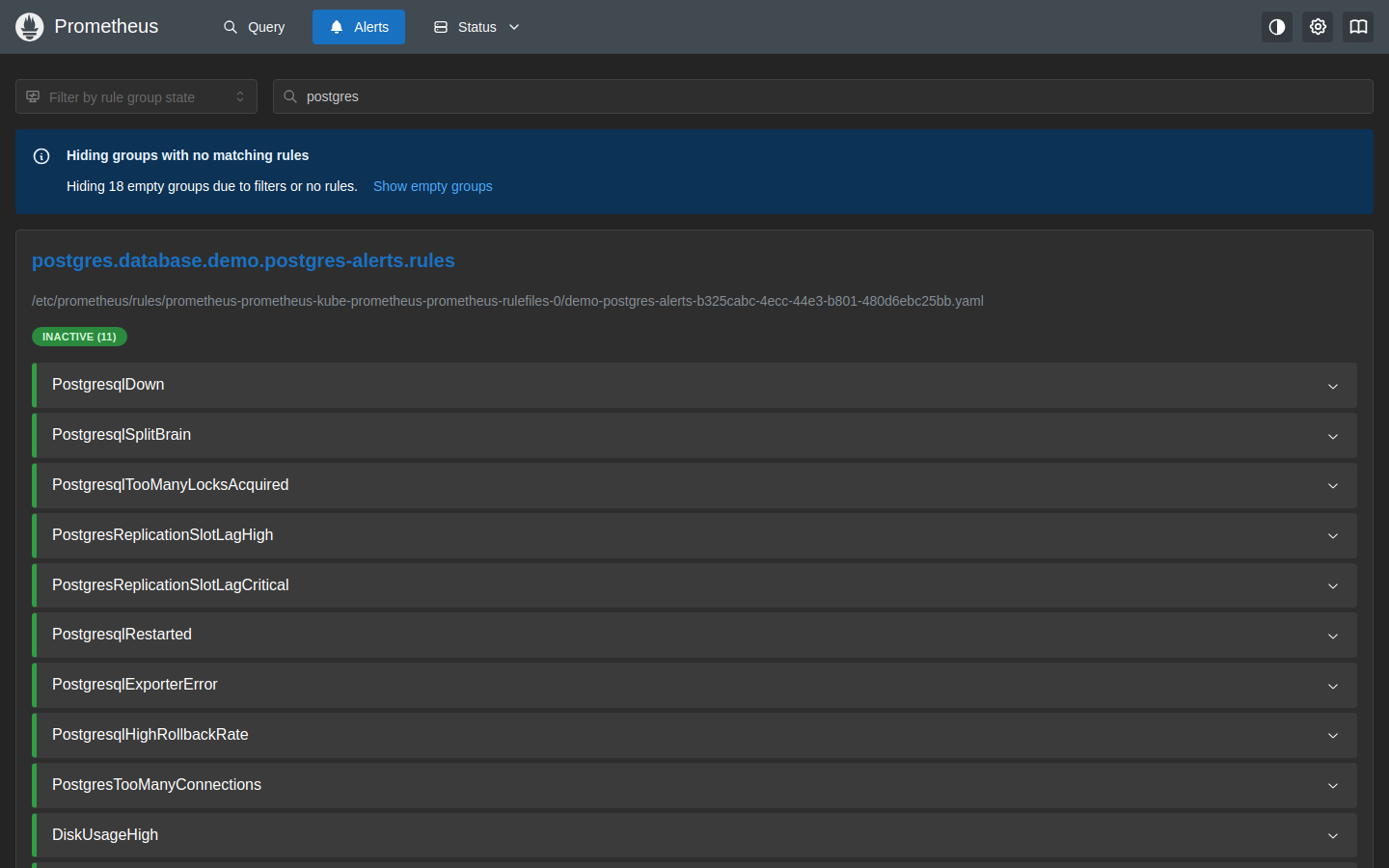
Task: Open the Query page
Action: (x=255, y=27)
